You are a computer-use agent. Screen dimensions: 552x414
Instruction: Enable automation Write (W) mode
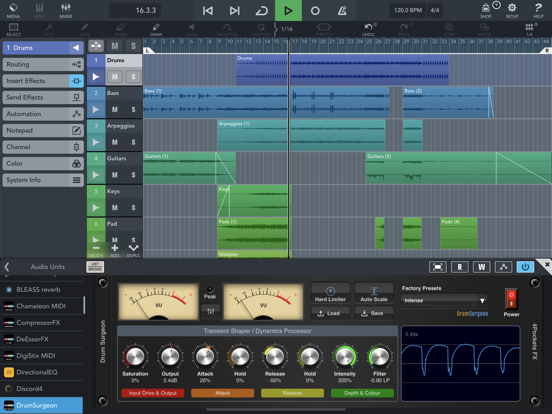482,267
